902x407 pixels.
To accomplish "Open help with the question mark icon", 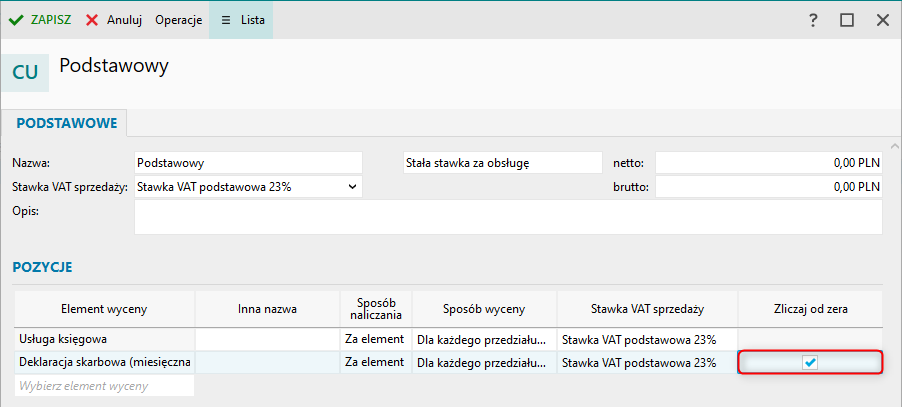I will click(x=813, y=20).
